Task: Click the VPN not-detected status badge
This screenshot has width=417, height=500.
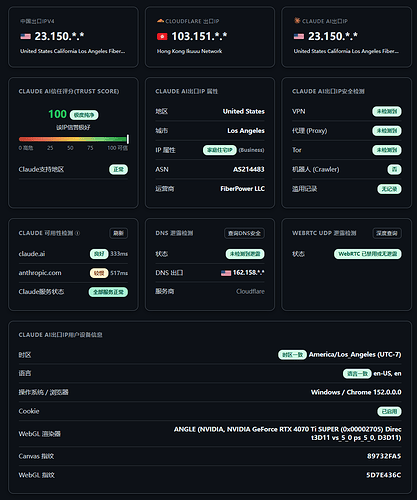Action: pyautogui.click(x=387, y=111)
